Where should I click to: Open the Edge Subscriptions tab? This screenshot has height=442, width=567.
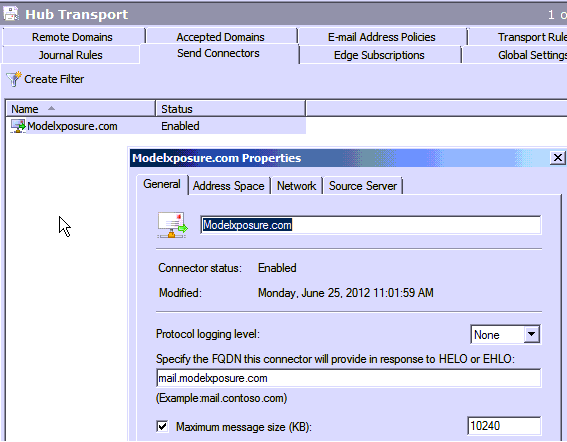pyautogui.click(x=379, y=55)
